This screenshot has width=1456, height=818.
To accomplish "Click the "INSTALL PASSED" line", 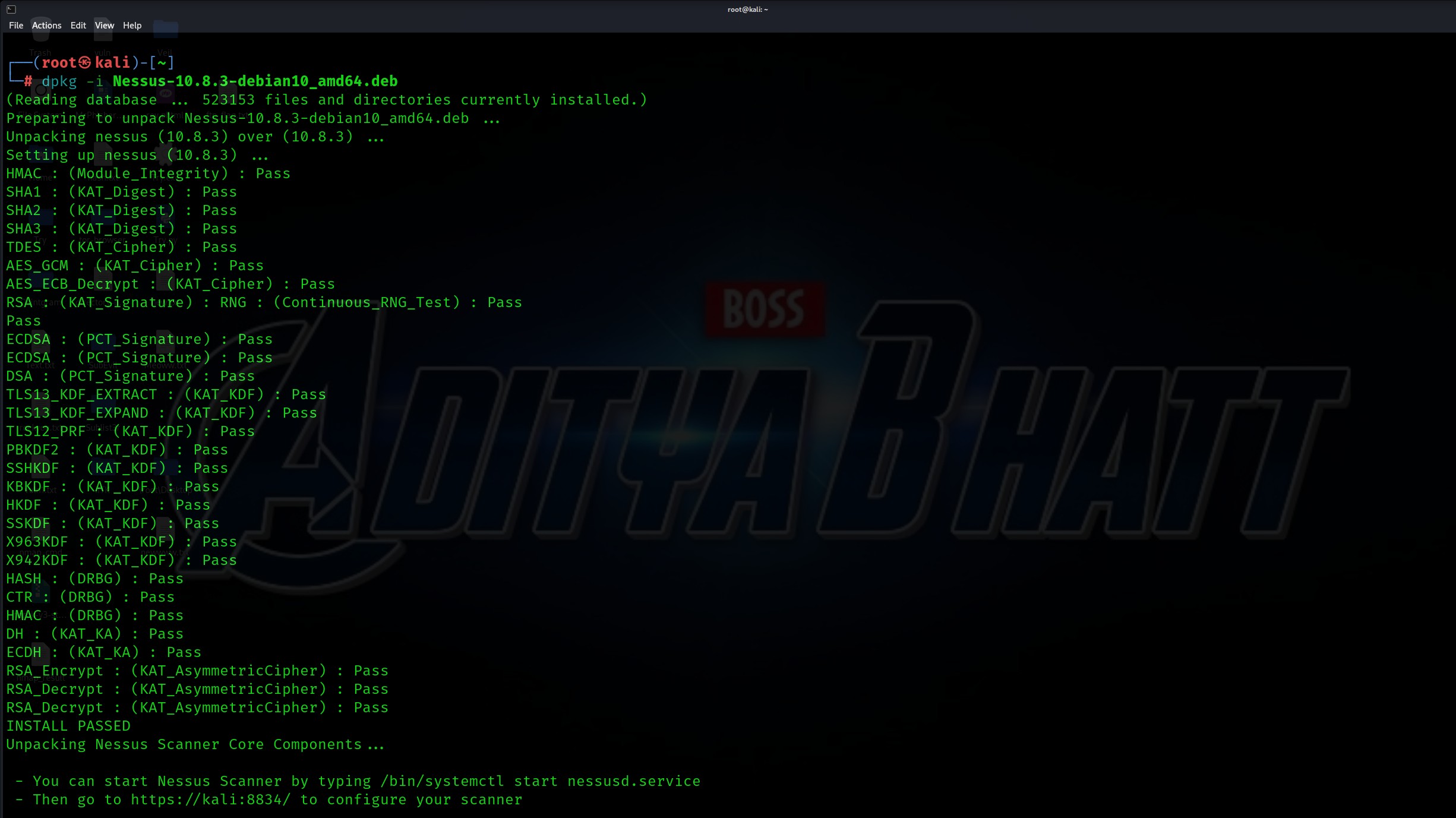I will coord(68,726).
